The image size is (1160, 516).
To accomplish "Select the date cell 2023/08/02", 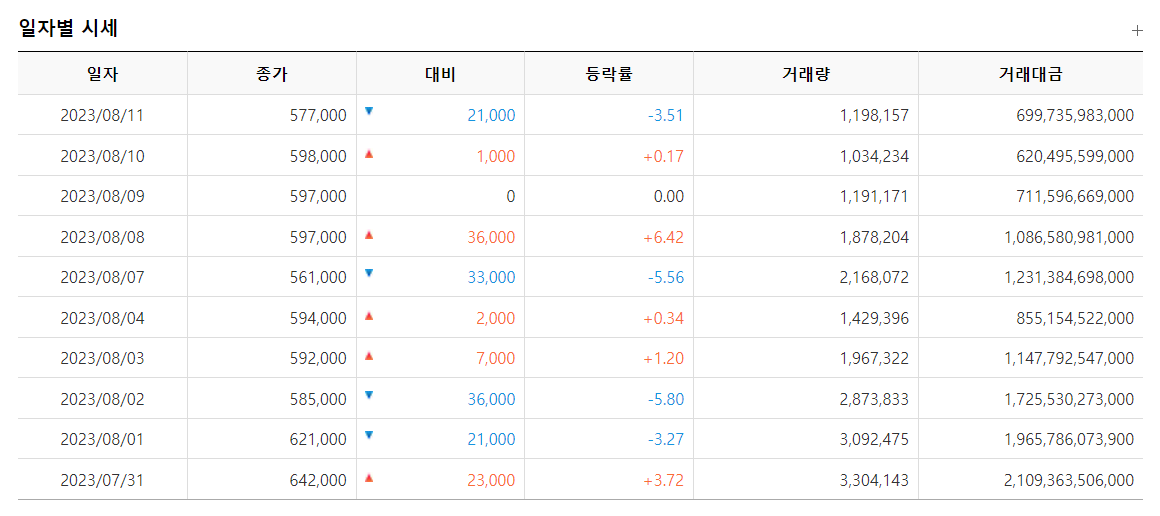I will click(x=102, y=399).
